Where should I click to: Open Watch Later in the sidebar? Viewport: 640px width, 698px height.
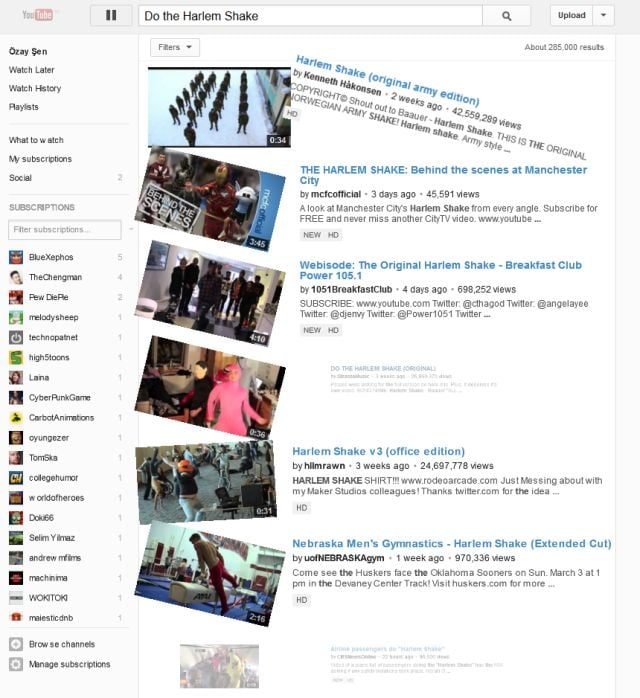point(32,70)
